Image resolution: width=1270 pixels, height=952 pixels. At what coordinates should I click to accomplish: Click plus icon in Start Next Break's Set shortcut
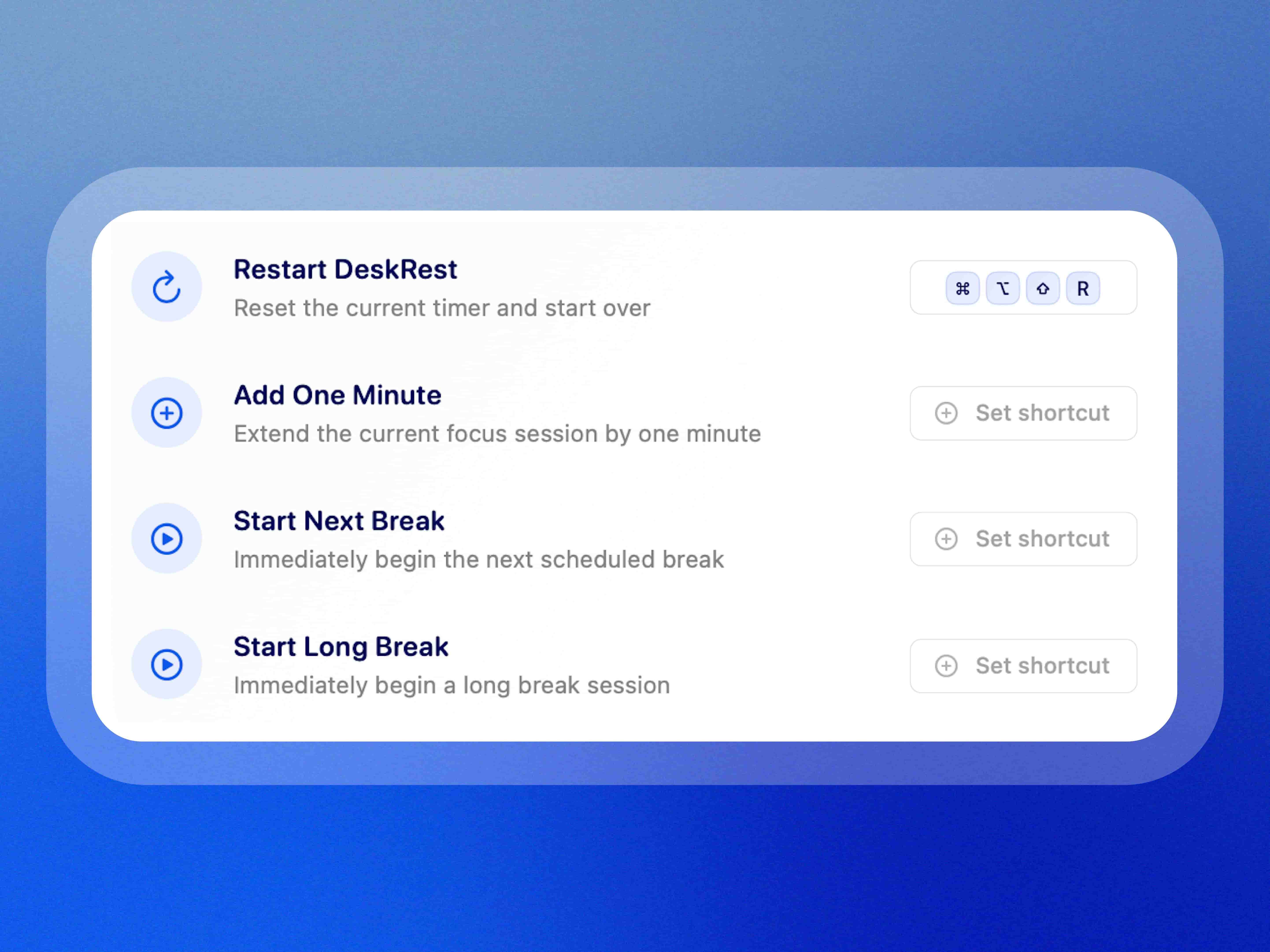946,539
